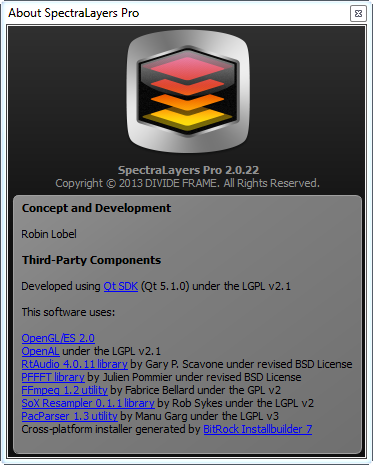This screenshot has height=465, width=373.
Task: Select the DIVIDE FRAME copyright line
Action: tap(187, 183)
